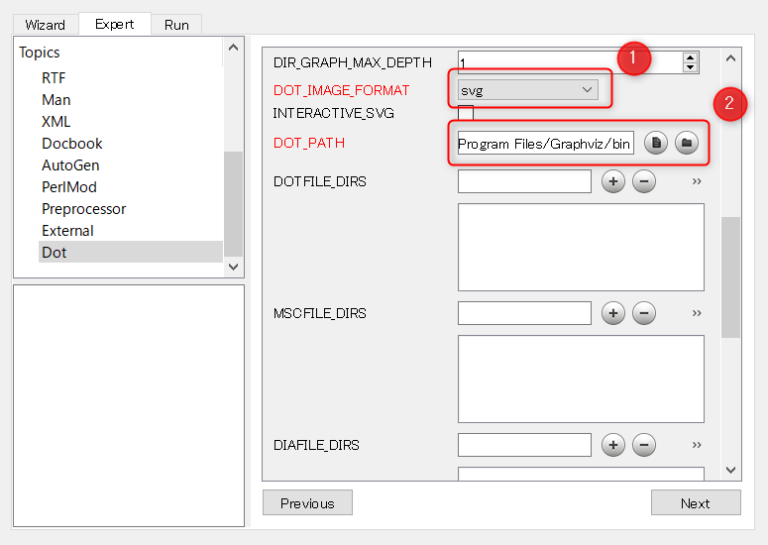The height and width of the screenshot is (545, 768).
Task: Enable the INTERACTIVE_SVG checkbox
Action: pos(466,113)
